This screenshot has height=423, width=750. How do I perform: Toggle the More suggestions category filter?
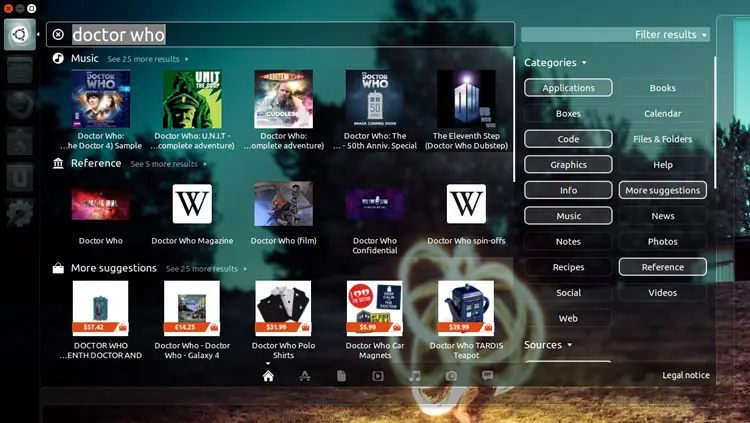coord(662,190)
